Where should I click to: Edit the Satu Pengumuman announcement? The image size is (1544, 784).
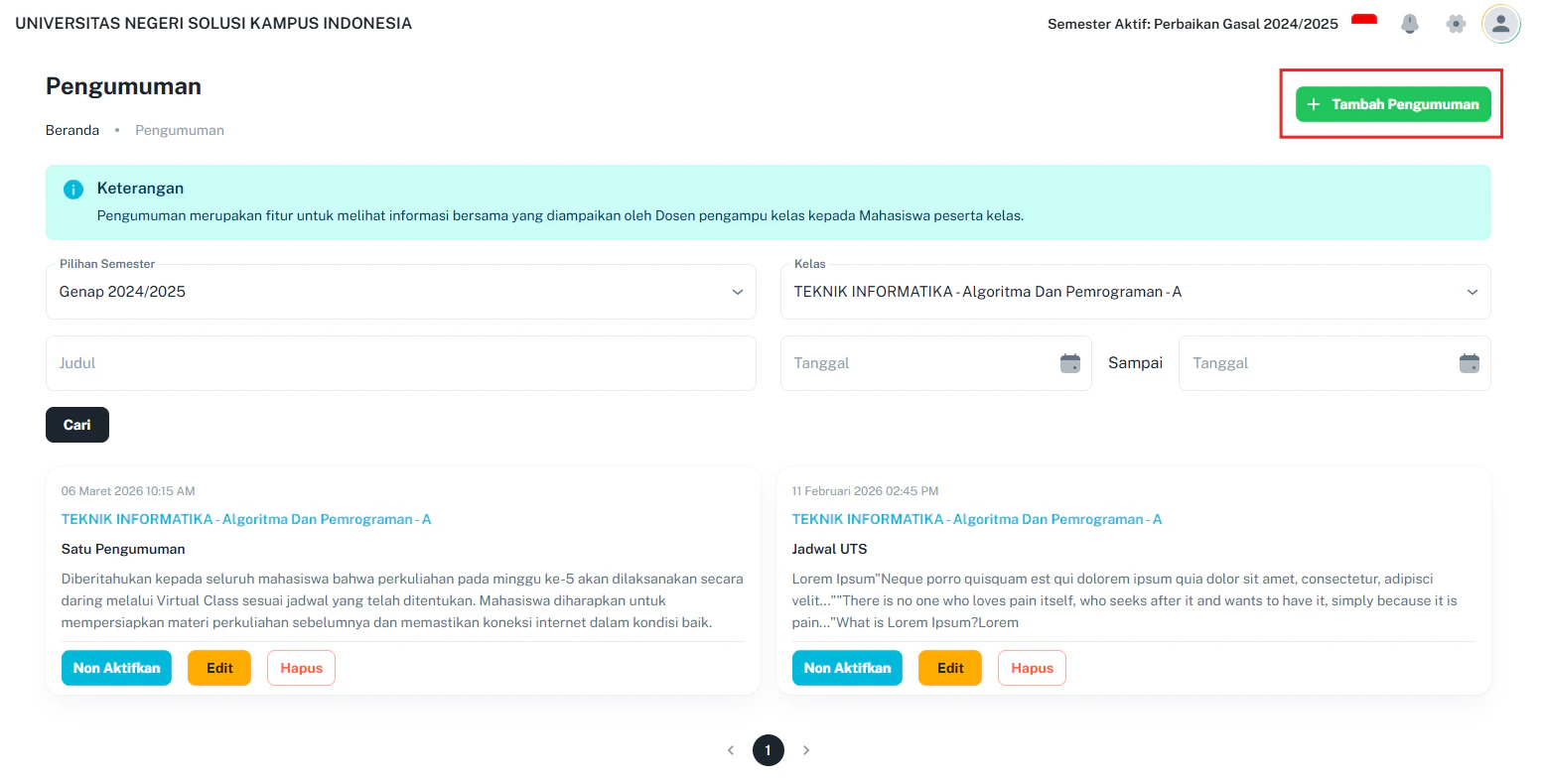click(219, 668)
